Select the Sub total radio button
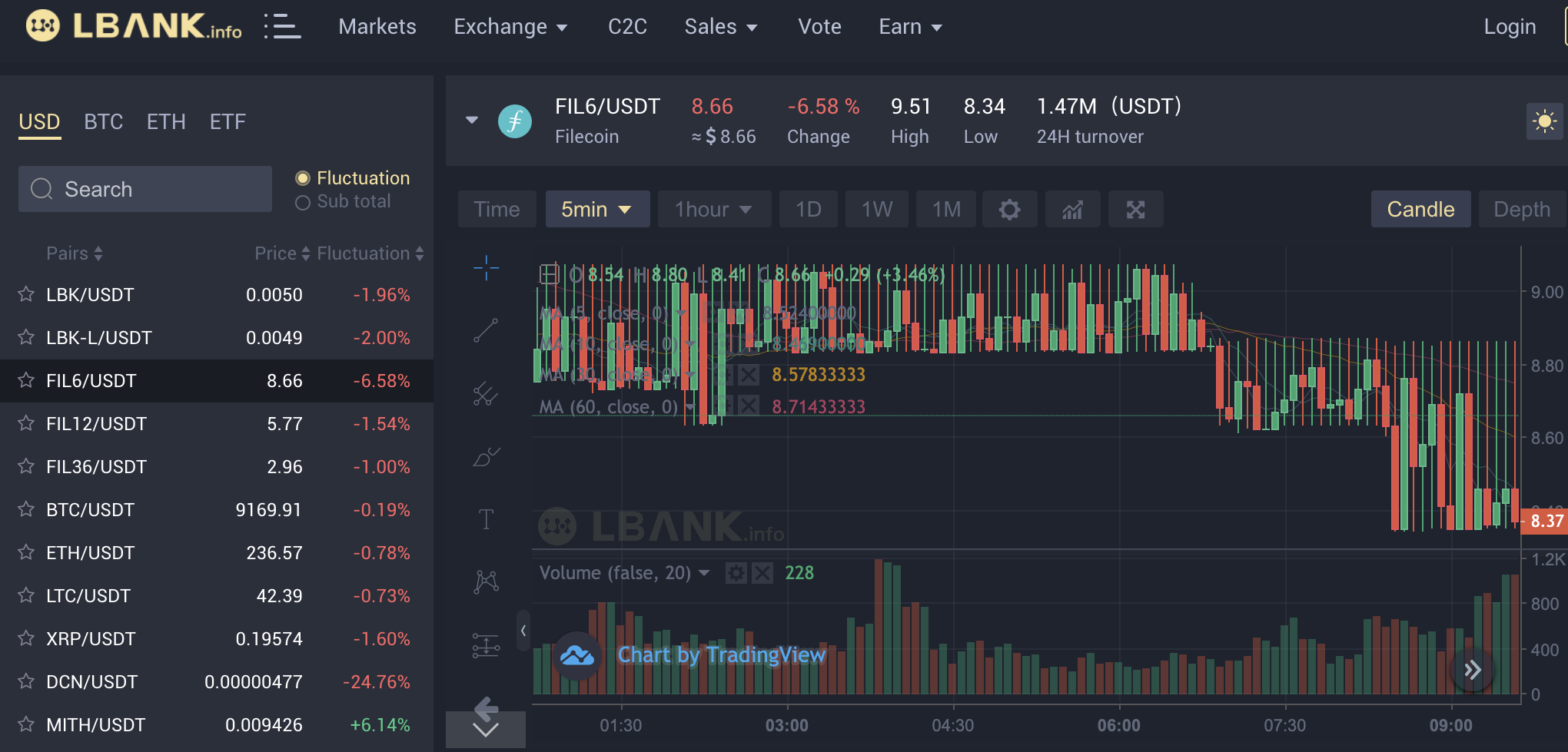The height and width of the screenshot is (752, 1568). [303, 202]
